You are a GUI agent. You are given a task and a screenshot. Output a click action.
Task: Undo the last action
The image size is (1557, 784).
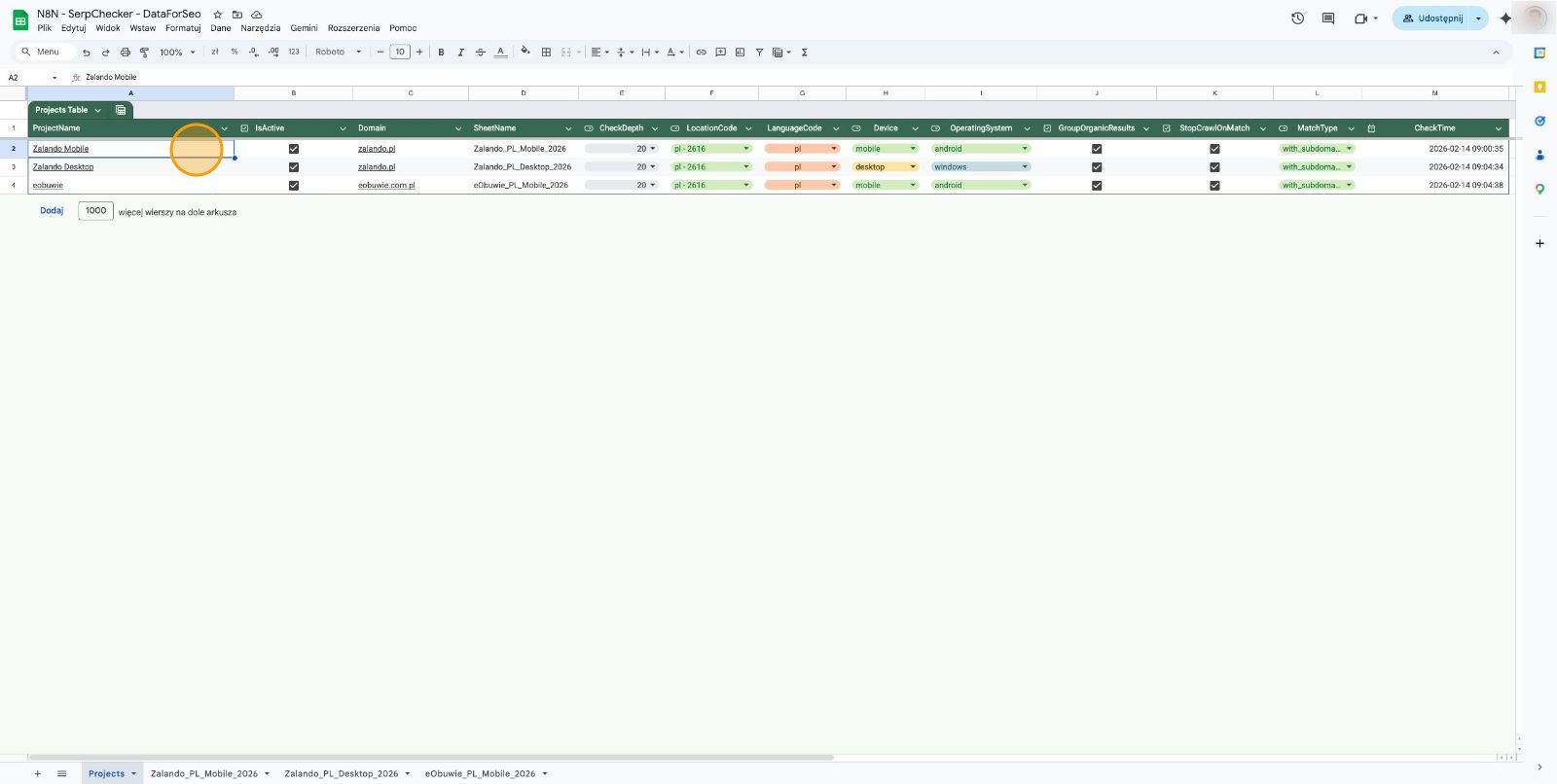(x=87, y=53)
